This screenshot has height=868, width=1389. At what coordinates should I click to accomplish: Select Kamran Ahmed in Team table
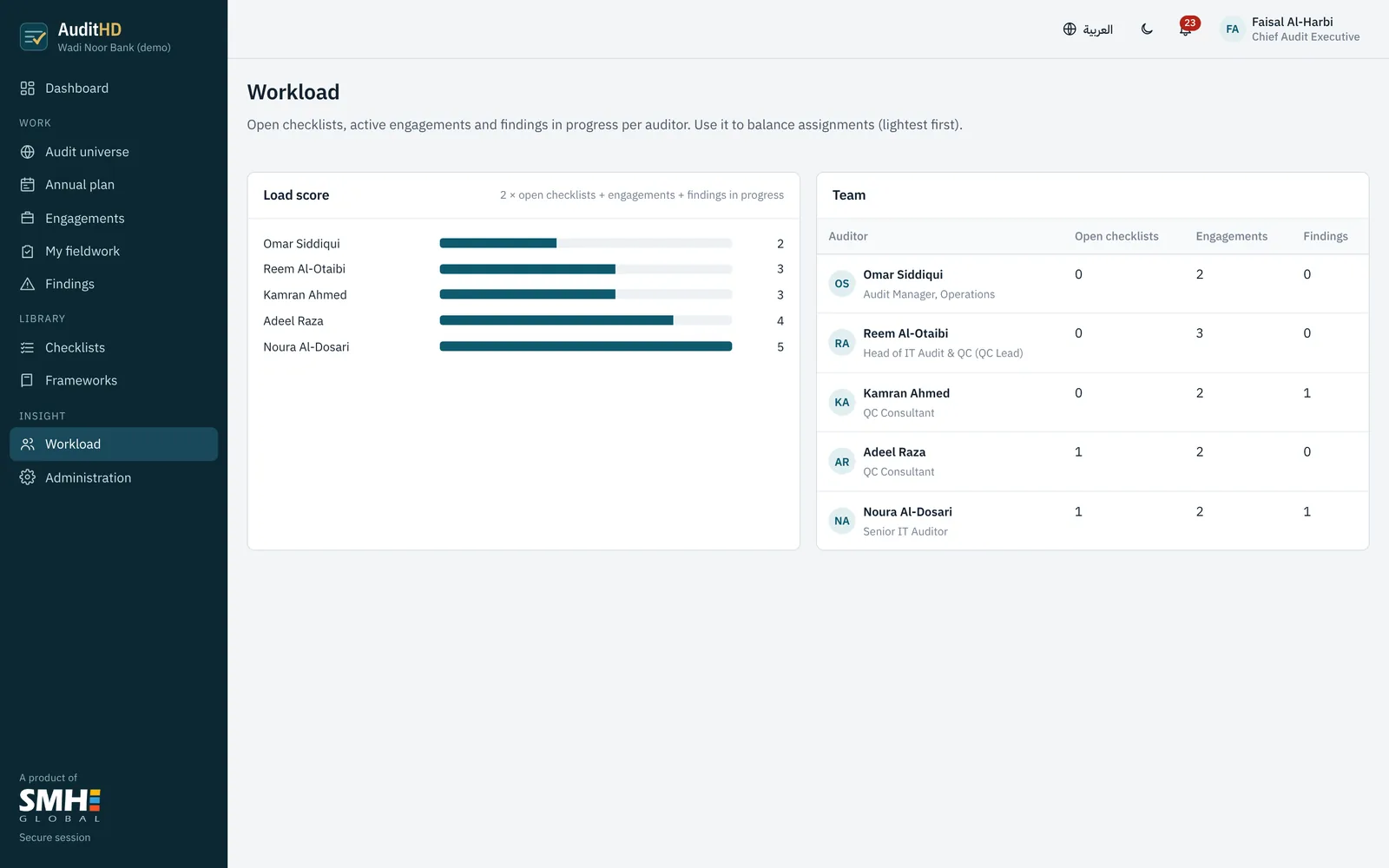[1092, 403]
